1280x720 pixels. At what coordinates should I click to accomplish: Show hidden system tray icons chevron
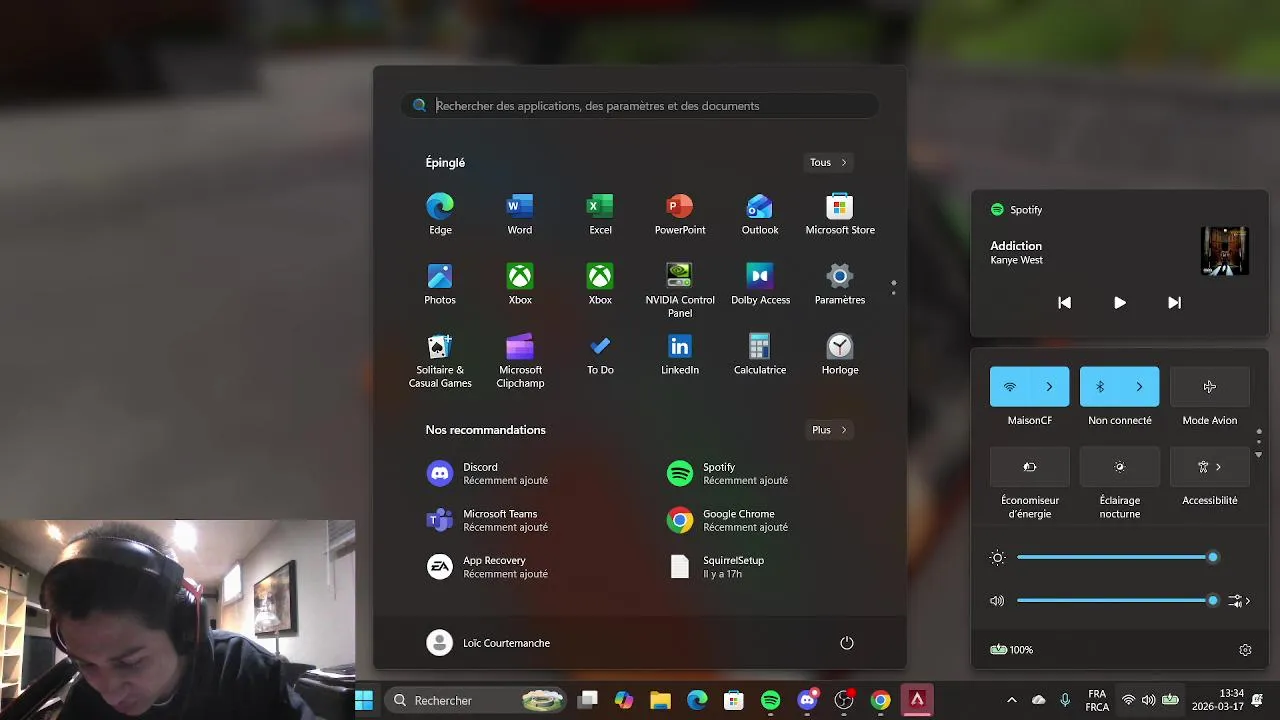1011,701
